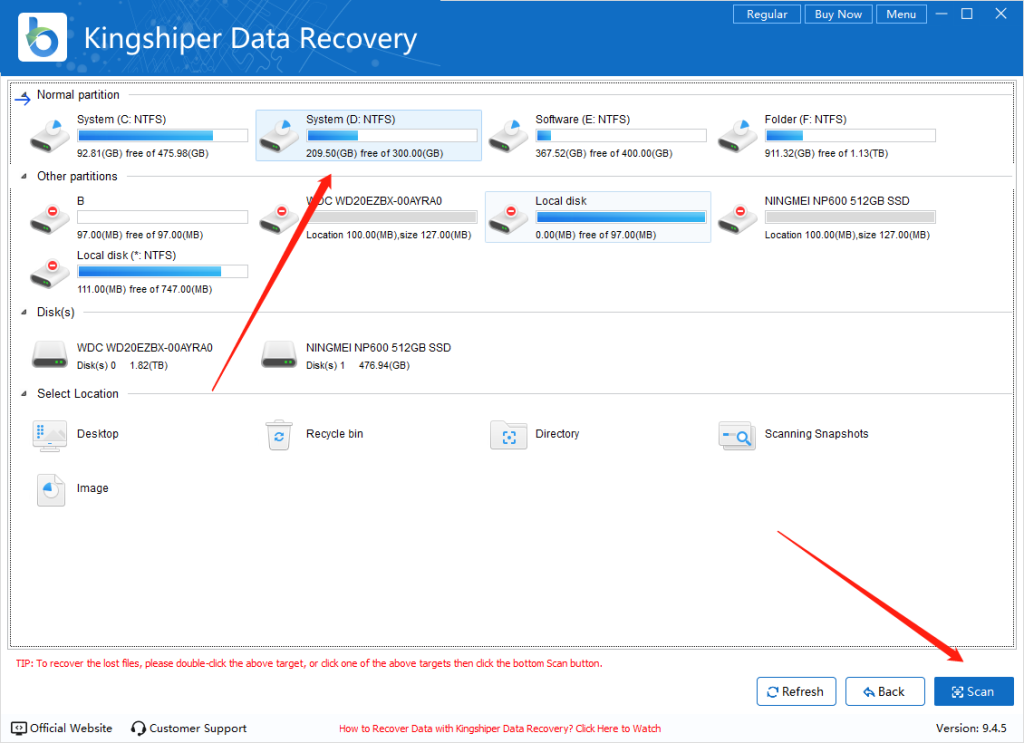Screen dimensions: 1024x743
Task: Collapse the Other partitions section
Action: pos(24,176)
